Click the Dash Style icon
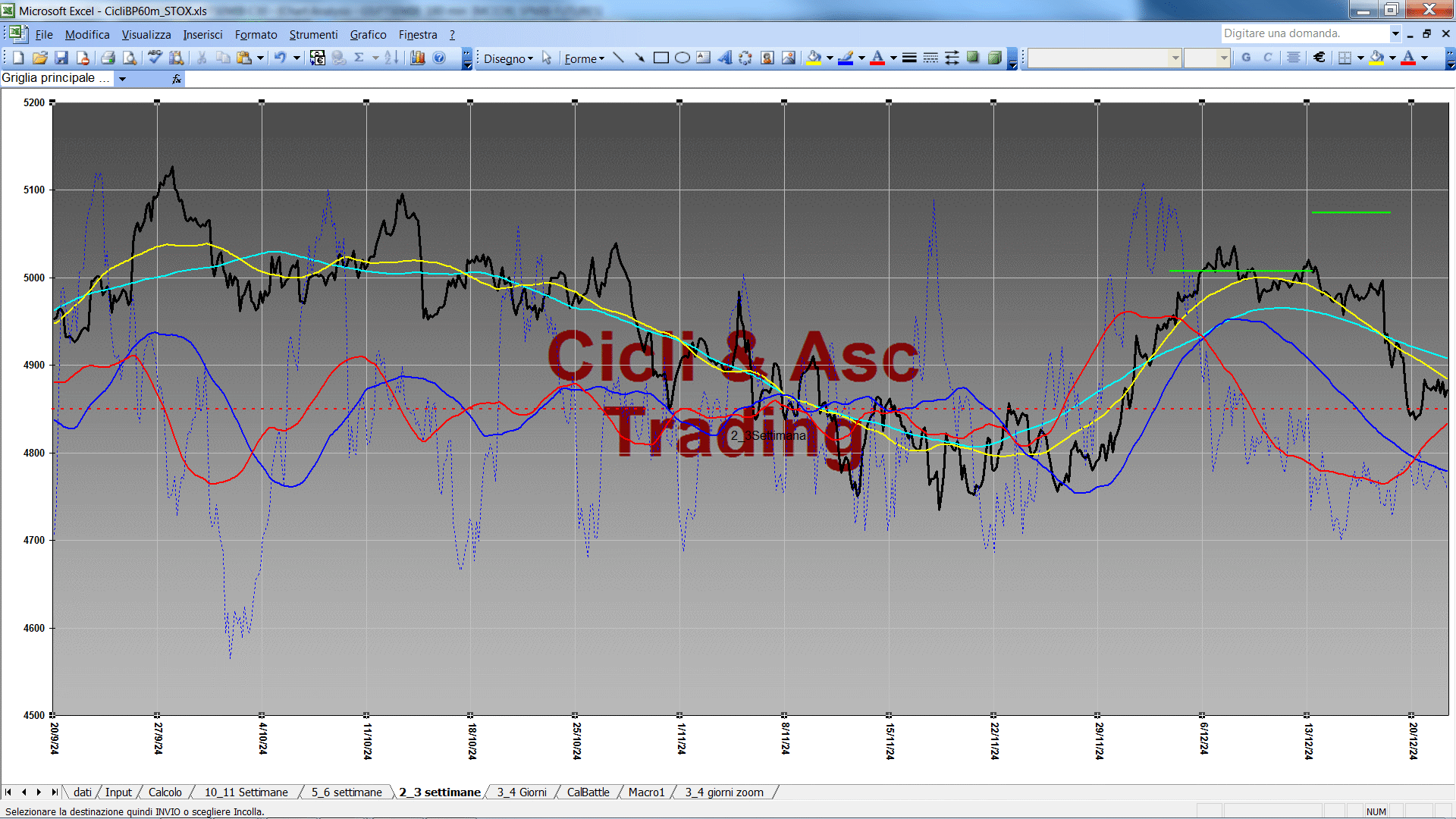1456x819 pixels. point(930,58)
